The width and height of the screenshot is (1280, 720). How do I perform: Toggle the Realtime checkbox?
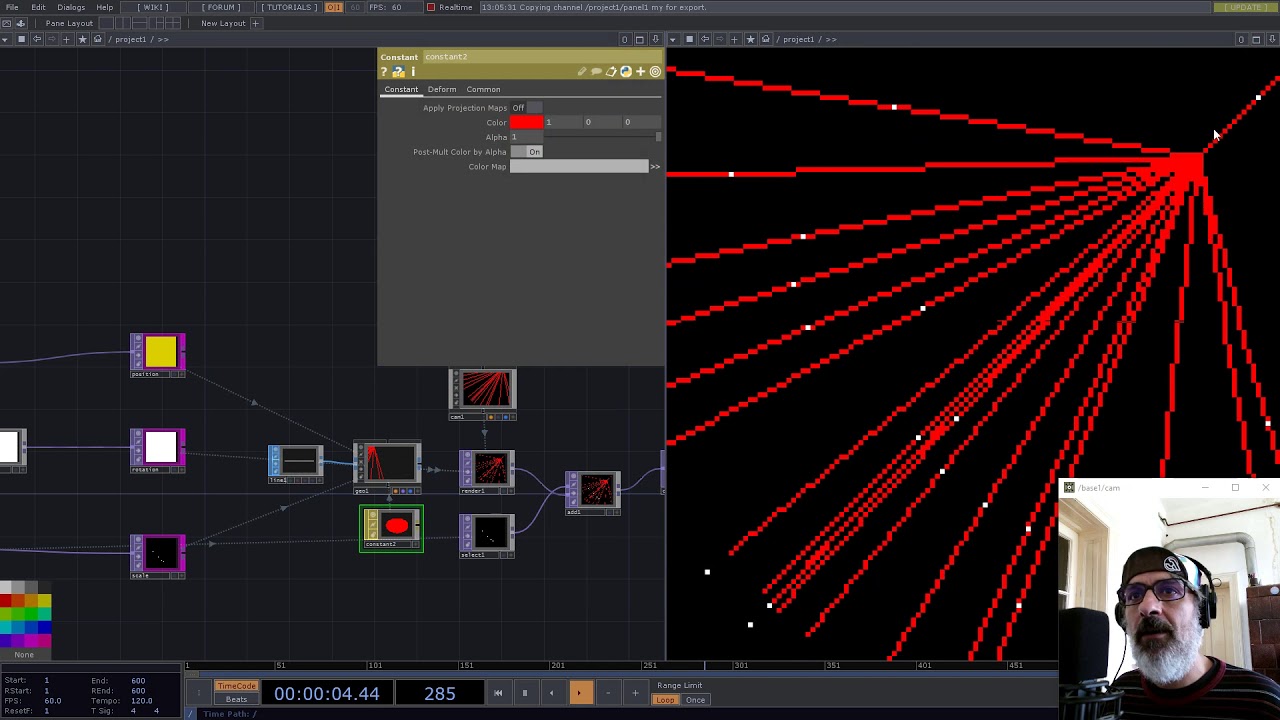pos(431,7)
